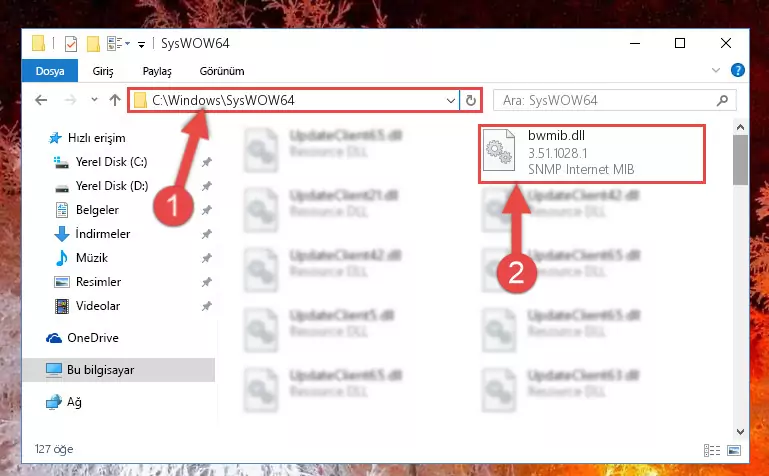
Task: Click the pin icon next to Yerel Disk (D:)
Action: [206, 186]
